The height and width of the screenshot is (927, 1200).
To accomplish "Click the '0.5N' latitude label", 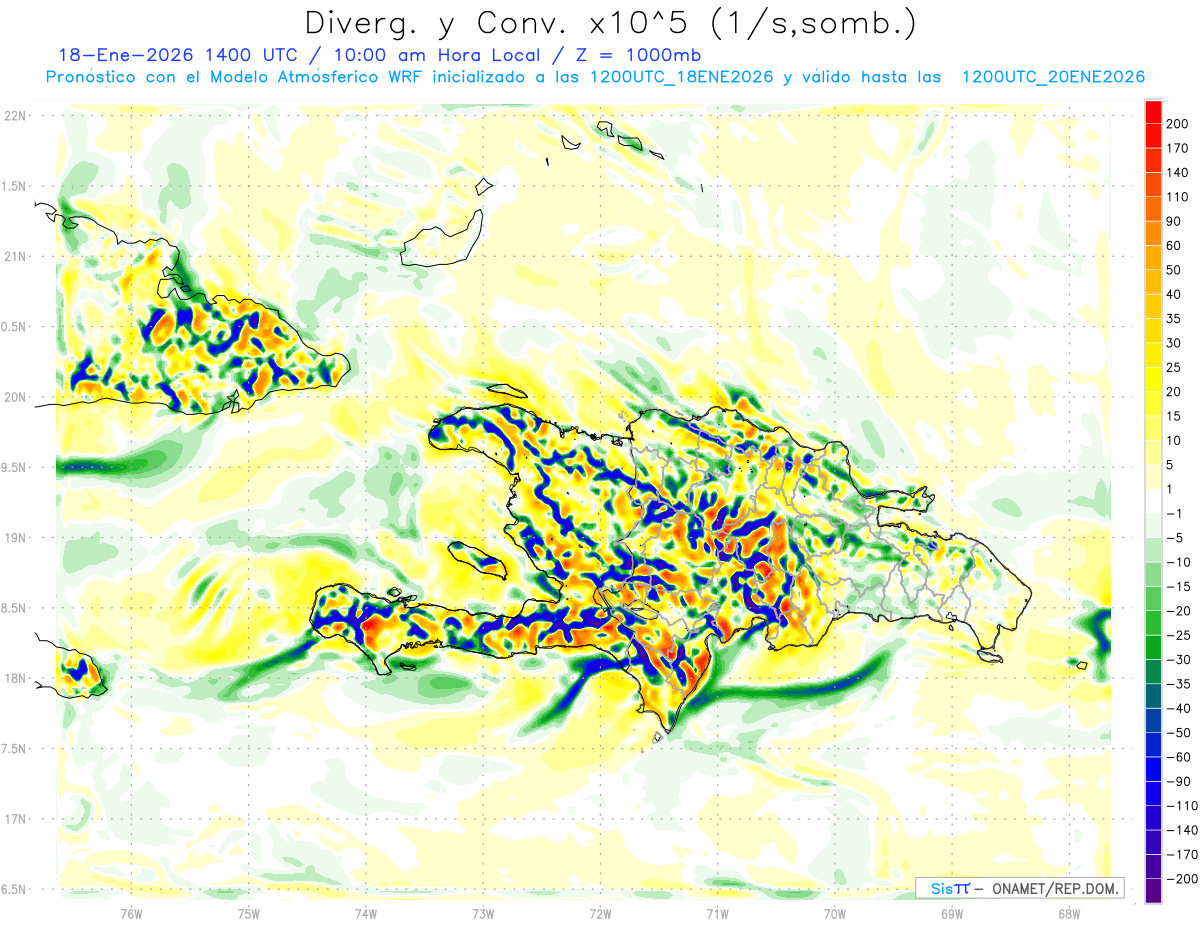I will click(x=15, y=327).
